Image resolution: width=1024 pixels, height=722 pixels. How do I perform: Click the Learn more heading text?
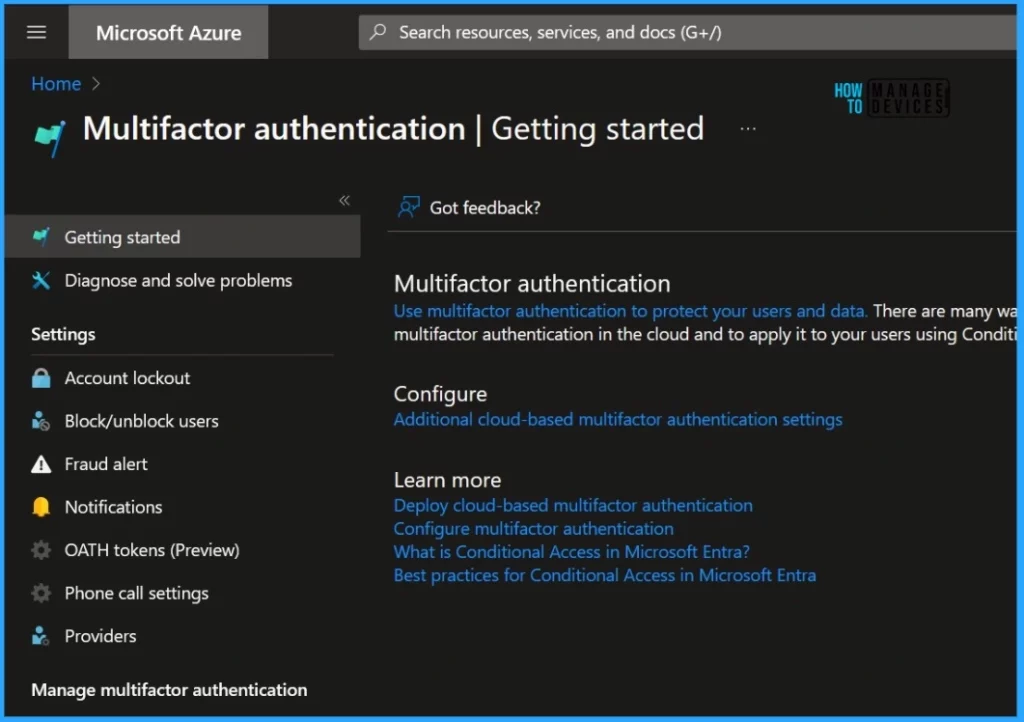pos(447,480)
